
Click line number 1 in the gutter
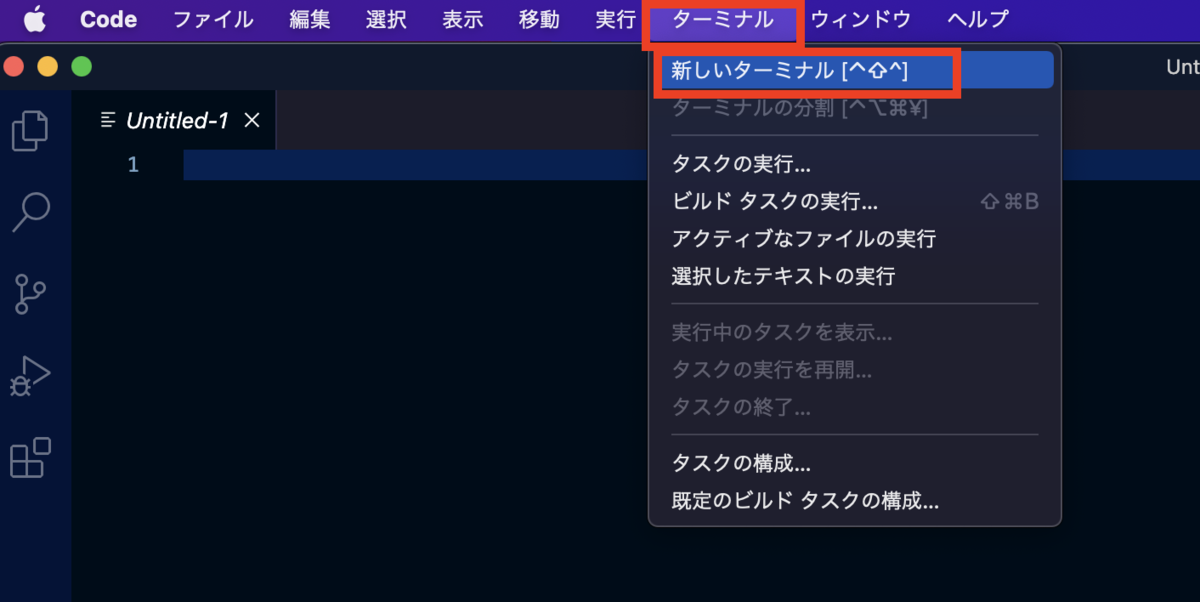tap(133, 165)
